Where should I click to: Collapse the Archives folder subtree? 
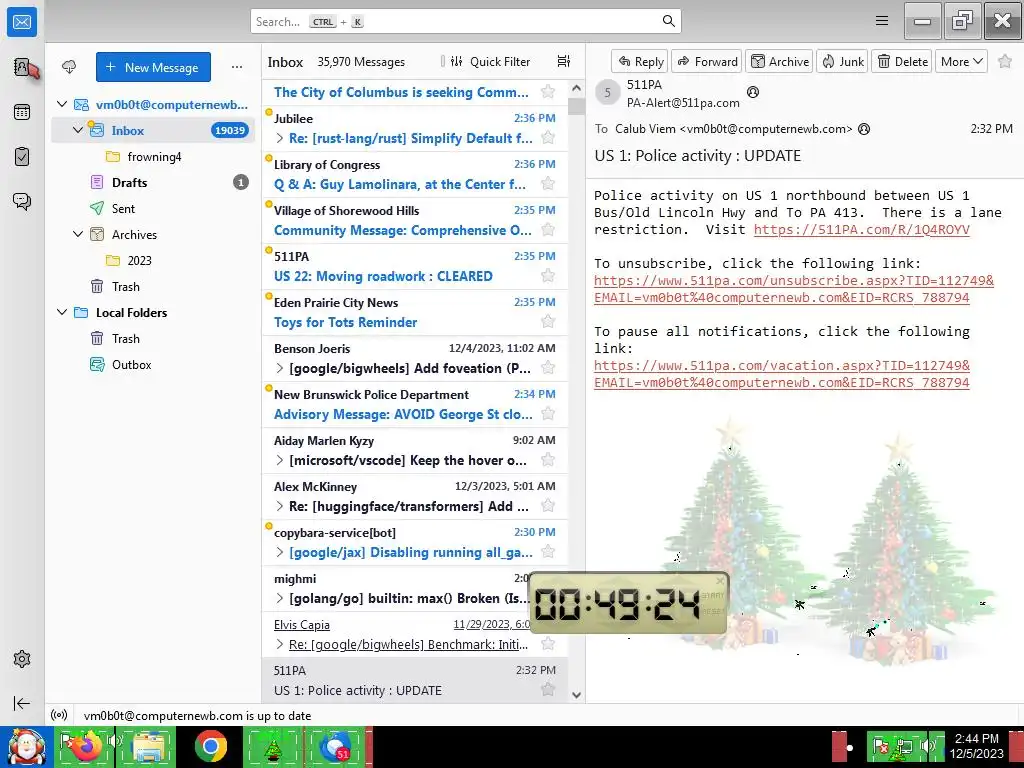point(78,234)
